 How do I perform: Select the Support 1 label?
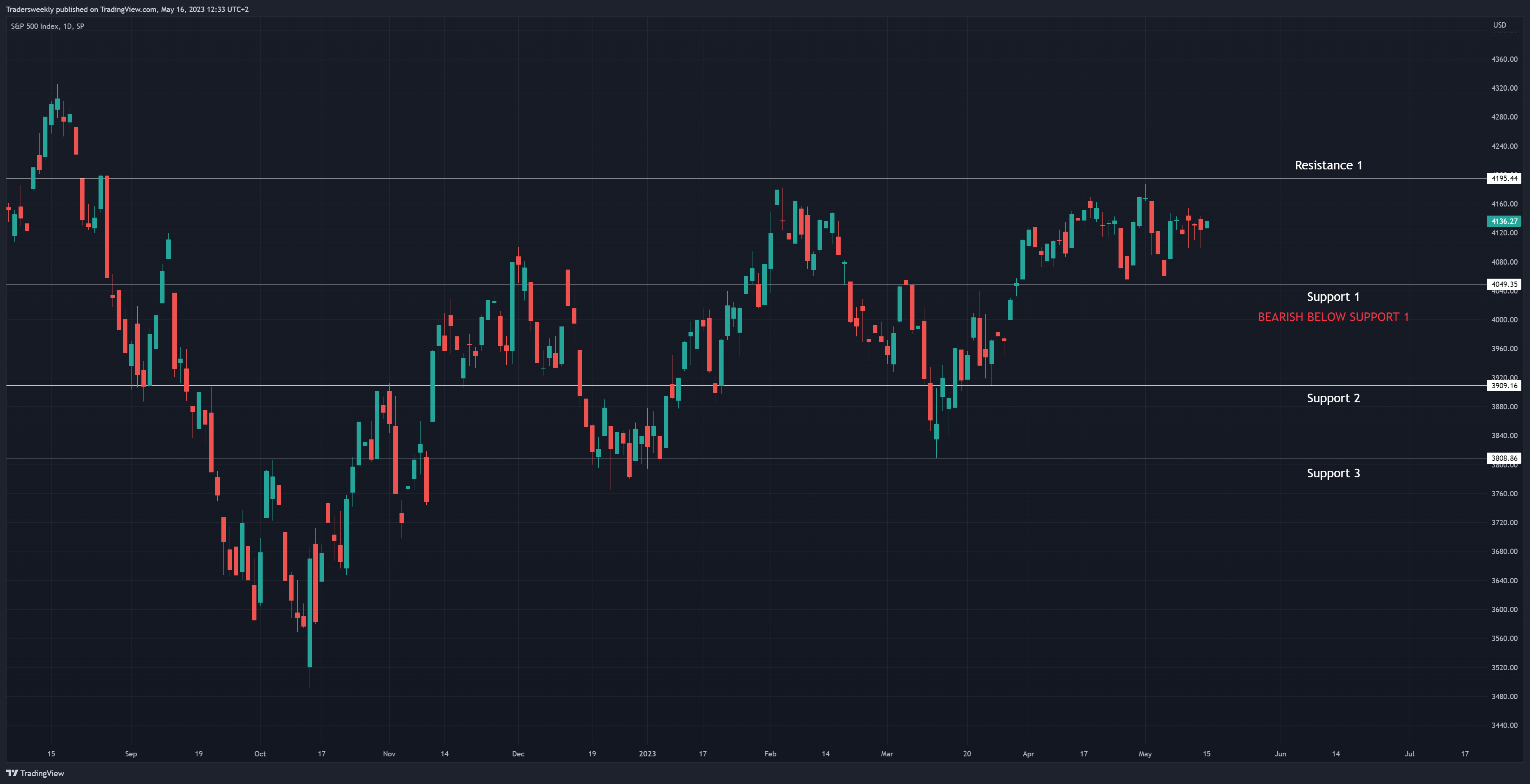(1333, 297)
